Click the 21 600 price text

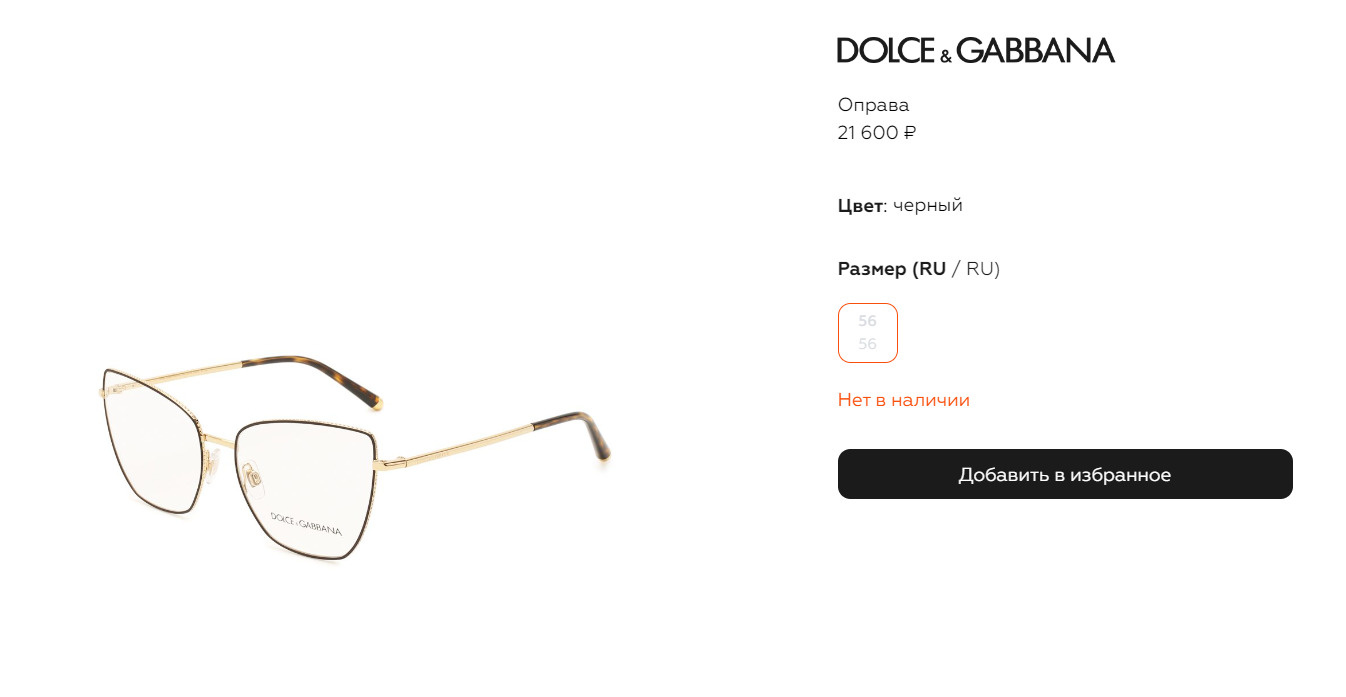pos(868,132)
